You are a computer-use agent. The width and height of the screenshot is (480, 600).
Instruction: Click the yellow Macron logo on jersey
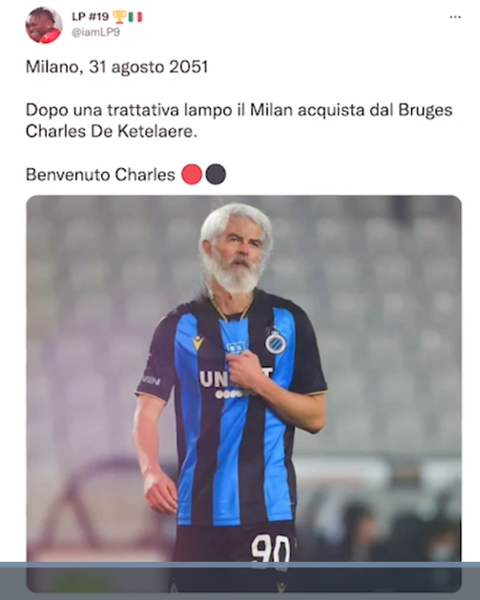[x=198, y=343]
